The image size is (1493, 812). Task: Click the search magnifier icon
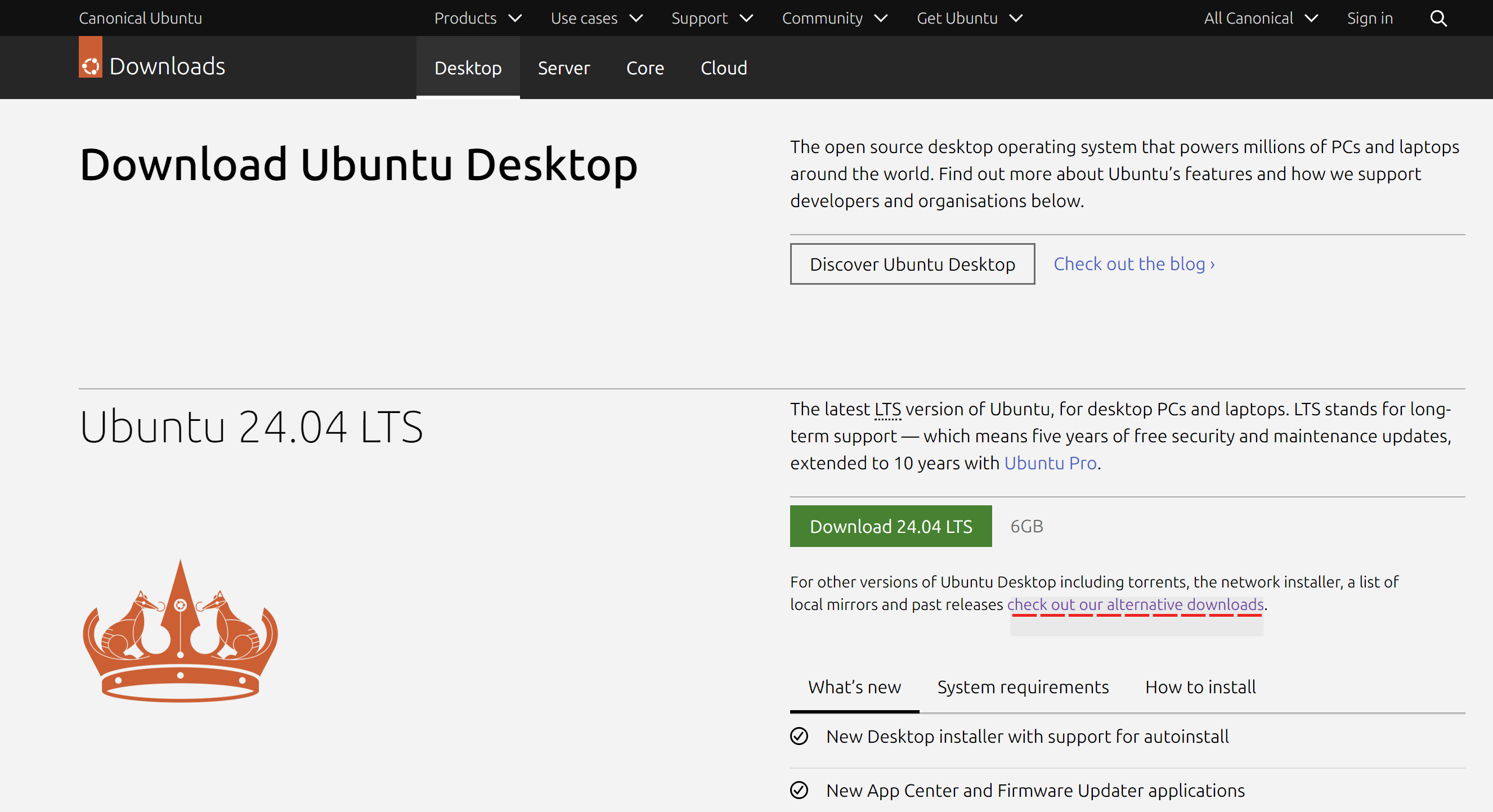point(1438,19)
